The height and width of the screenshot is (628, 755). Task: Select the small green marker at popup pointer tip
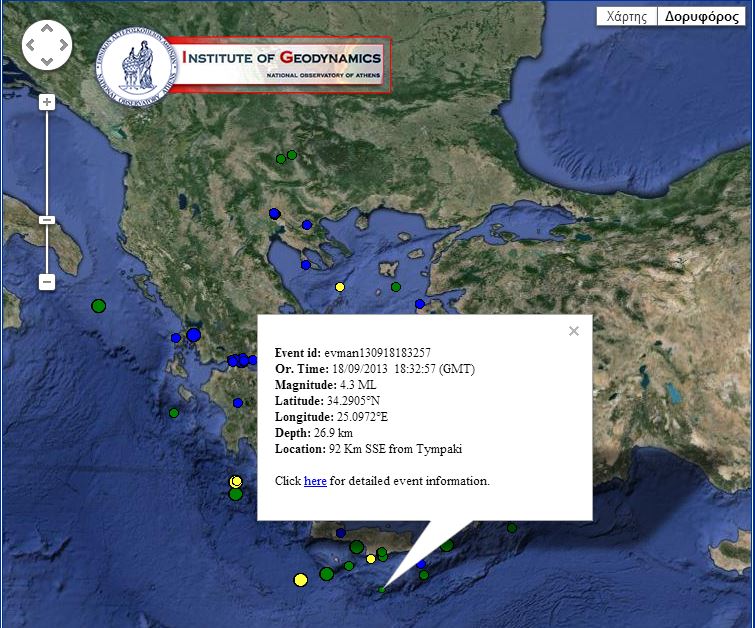coord(382,589)
